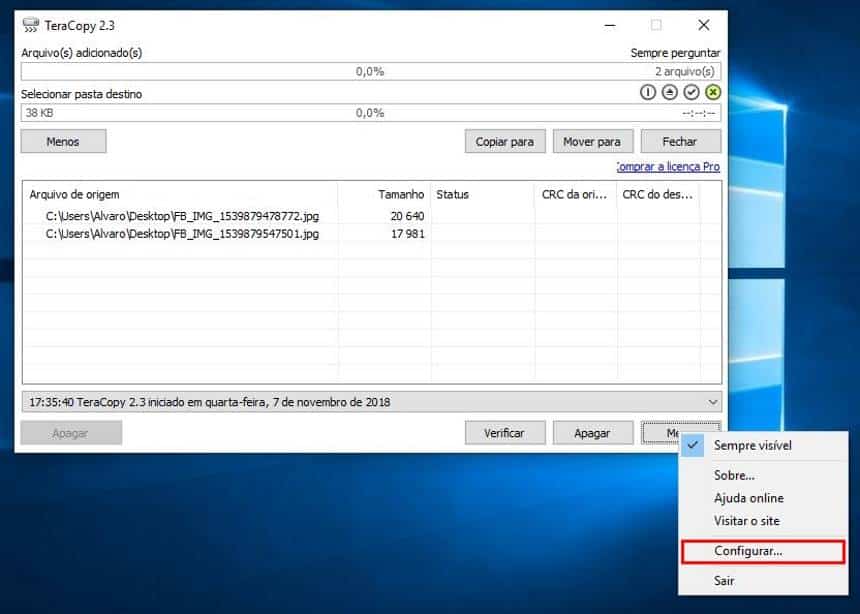This screenshot has height=614, width=860.
Task: Click the Status column header
Action: pyautogui.click(x=483, y=194)
